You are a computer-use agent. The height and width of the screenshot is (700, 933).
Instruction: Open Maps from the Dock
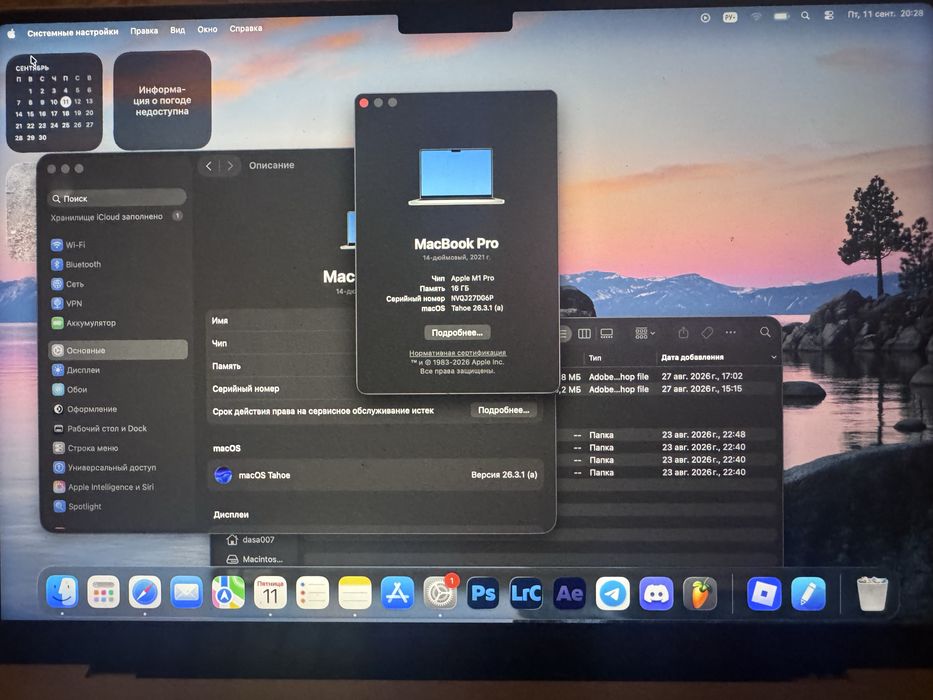[x=228, y=592]
